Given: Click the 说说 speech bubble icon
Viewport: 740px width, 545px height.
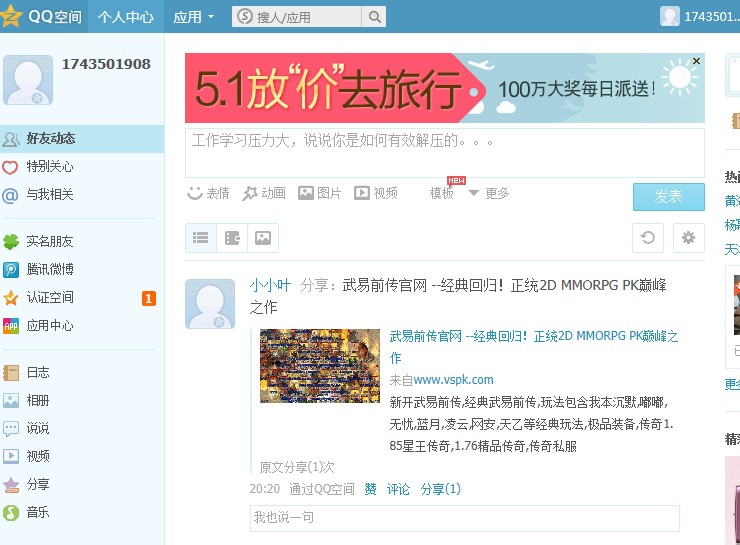Looking at the screenshot, I should [10, 428].
